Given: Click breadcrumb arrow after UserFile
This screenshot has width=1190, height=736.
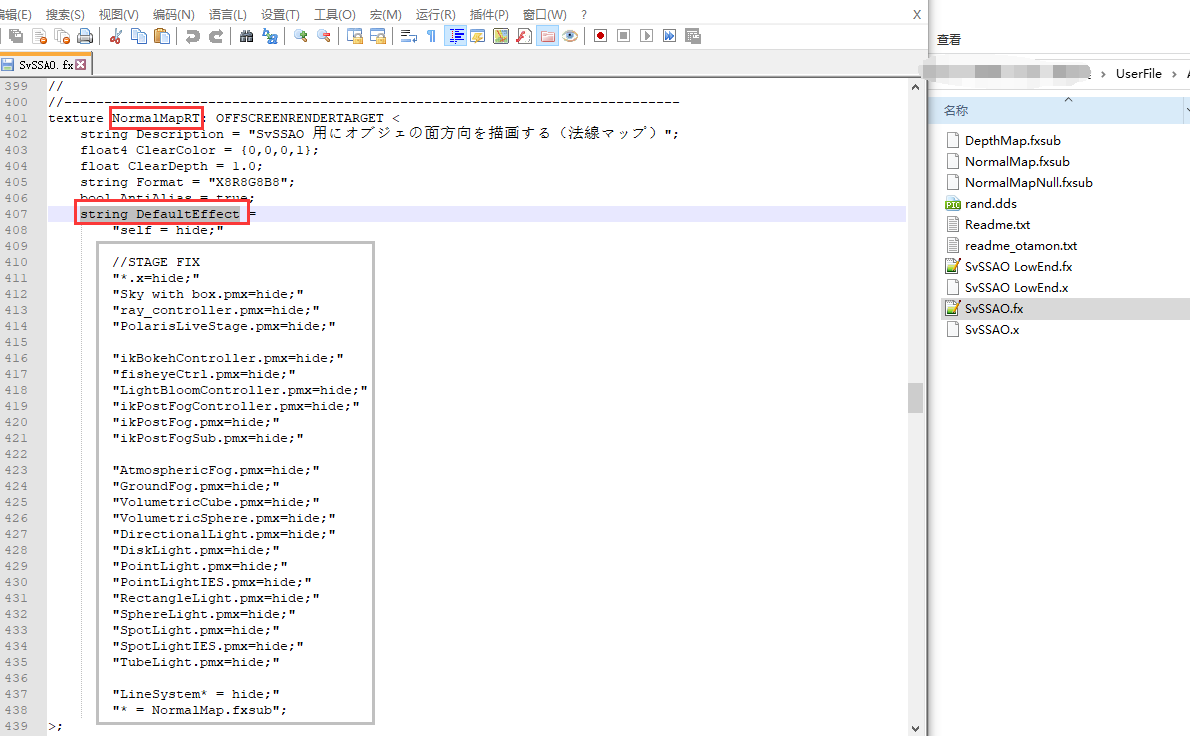Looking at the screenshot, I should [1174, 74].
